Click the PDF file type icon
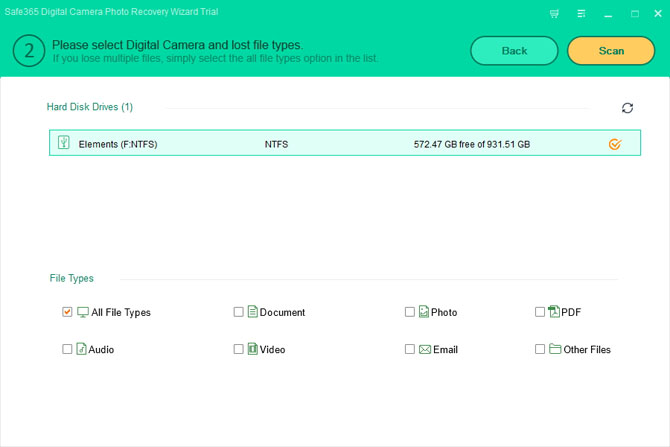Image resolution: width=670 pixels, height=447 pixels. coord(554,312)
